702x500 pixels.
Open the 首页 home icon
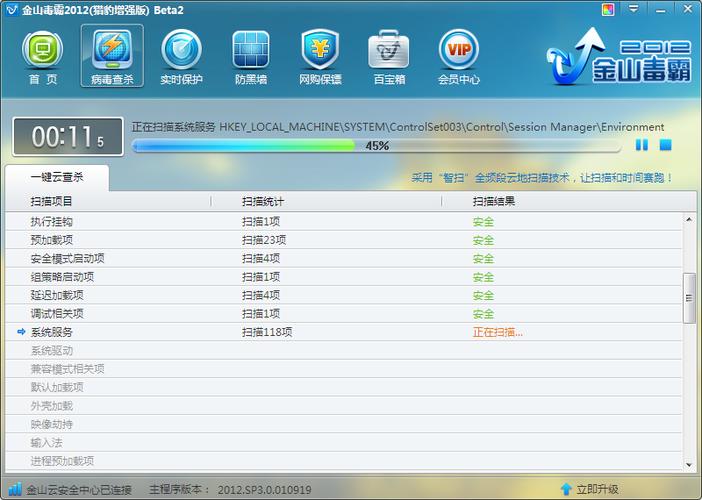(43, 56)
